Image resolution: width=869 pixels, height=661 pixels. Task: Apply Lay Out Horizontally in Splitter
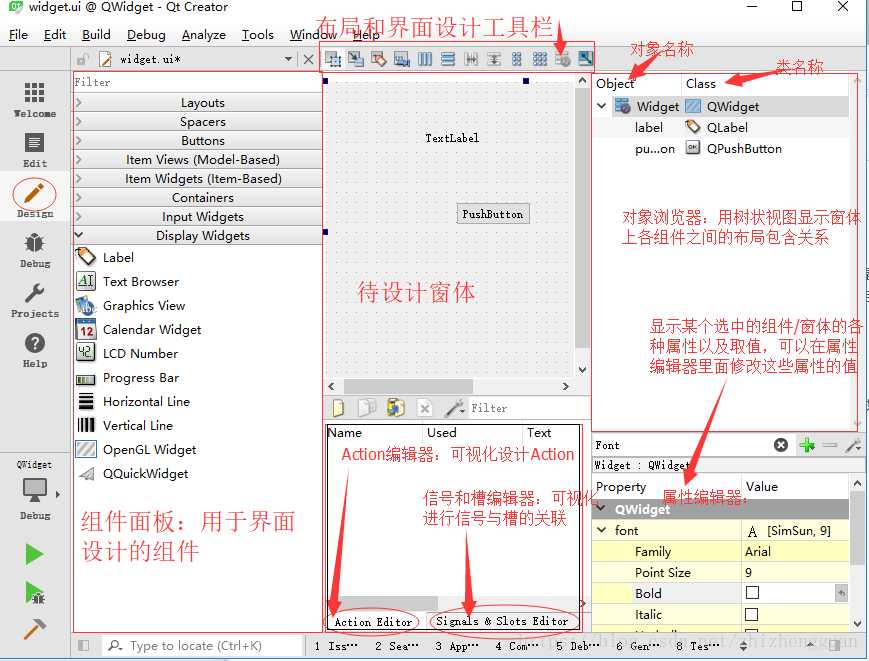pos(471,59)
